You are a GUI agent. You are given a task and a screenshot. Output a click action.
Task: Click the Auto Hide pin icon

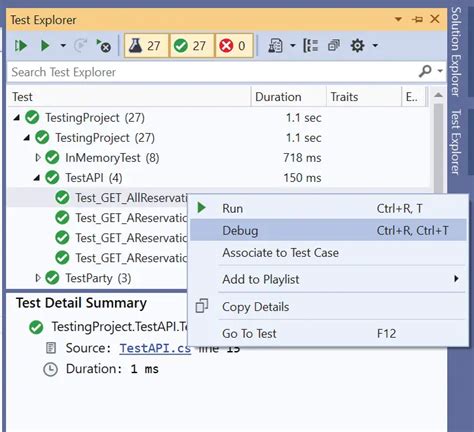417,19
